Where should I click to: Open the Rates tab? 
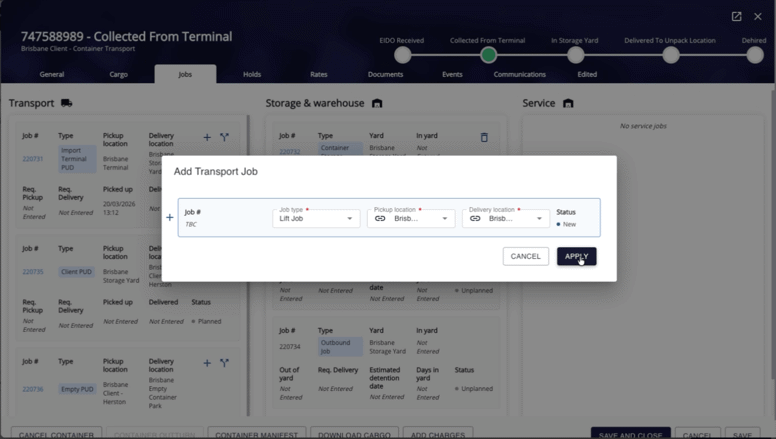pyautogui.click(x=319, y=74)
